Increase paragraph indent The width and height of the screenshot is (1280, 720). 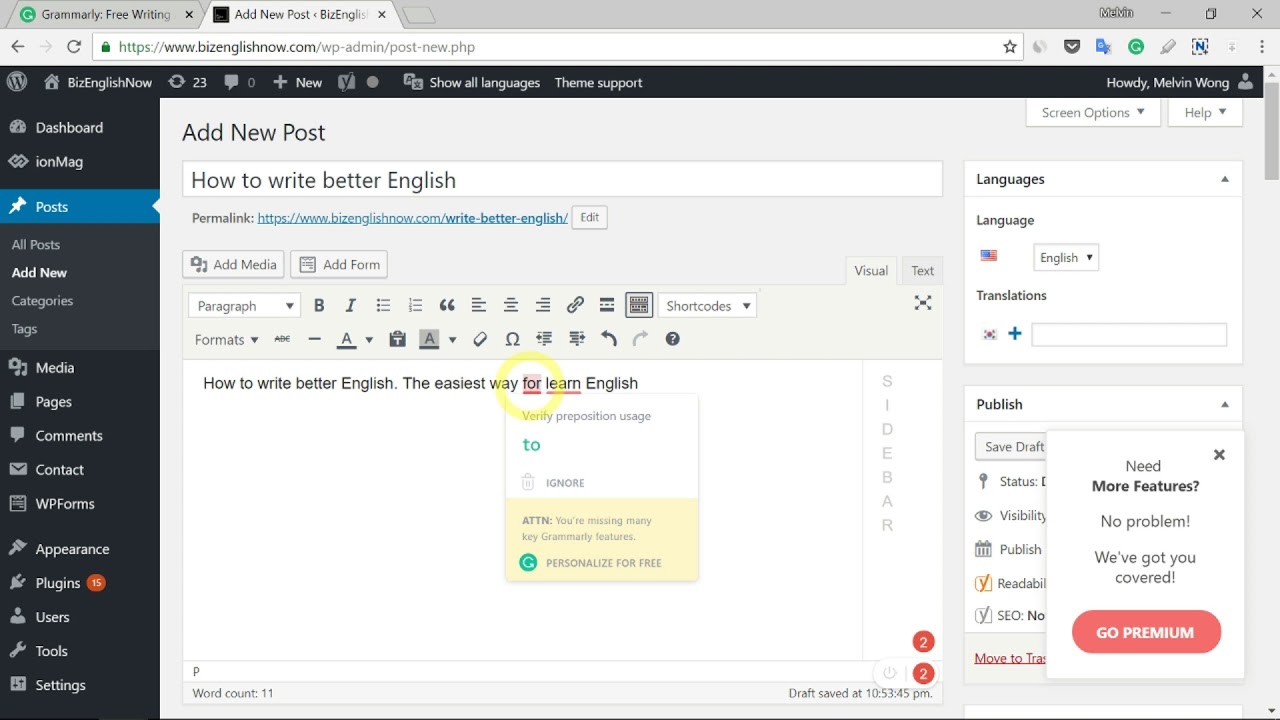coord(576,339)
